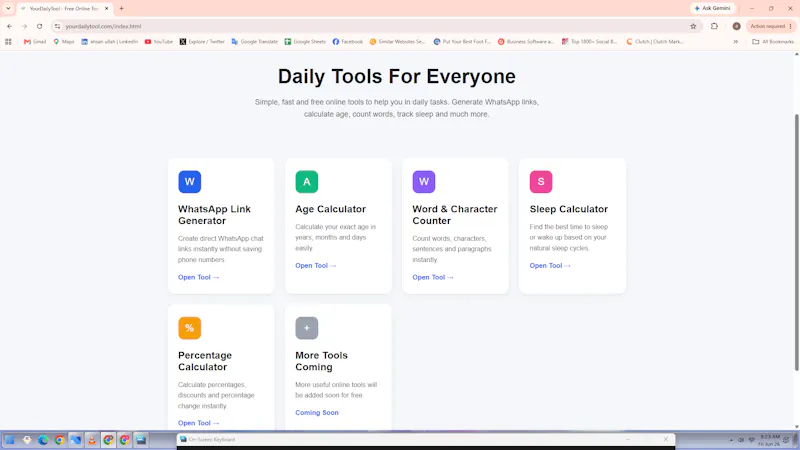Open the YouTube bookmark
800x450 pixels.
[x=159, y=42]
